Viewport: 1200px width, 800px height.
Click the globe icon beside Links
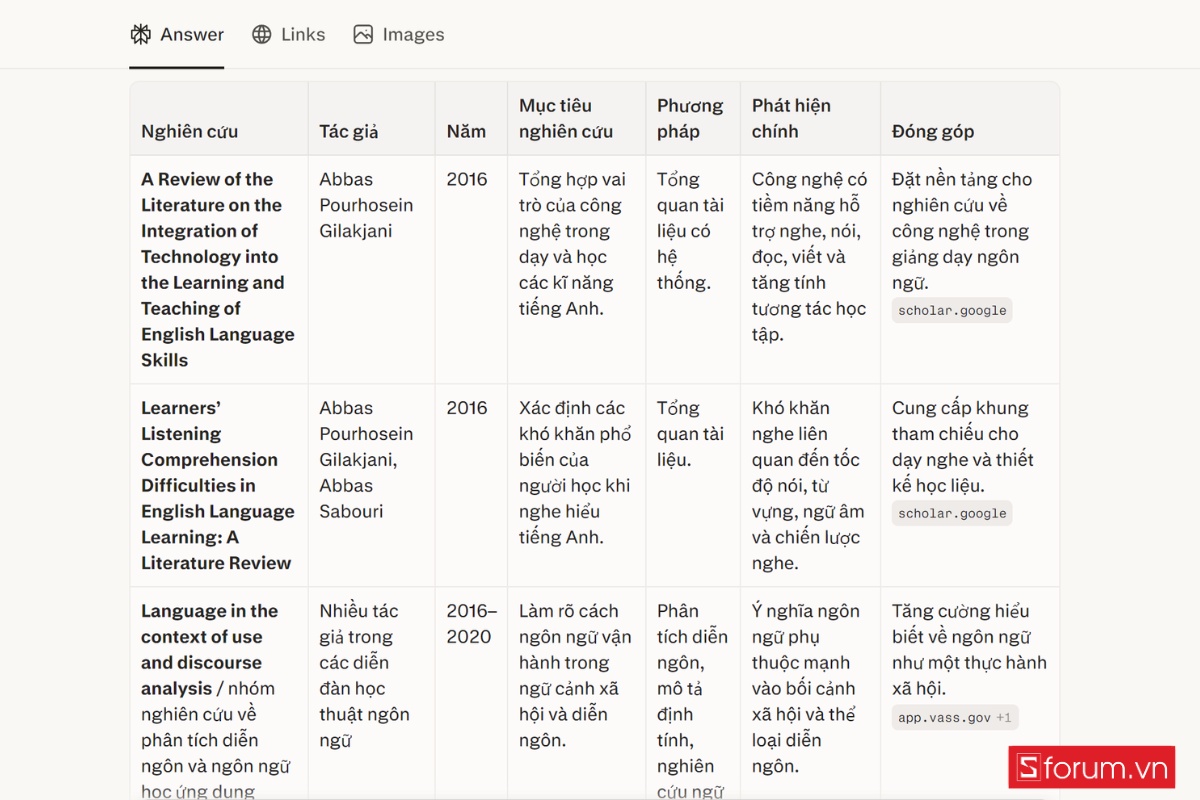pos(262,34)
